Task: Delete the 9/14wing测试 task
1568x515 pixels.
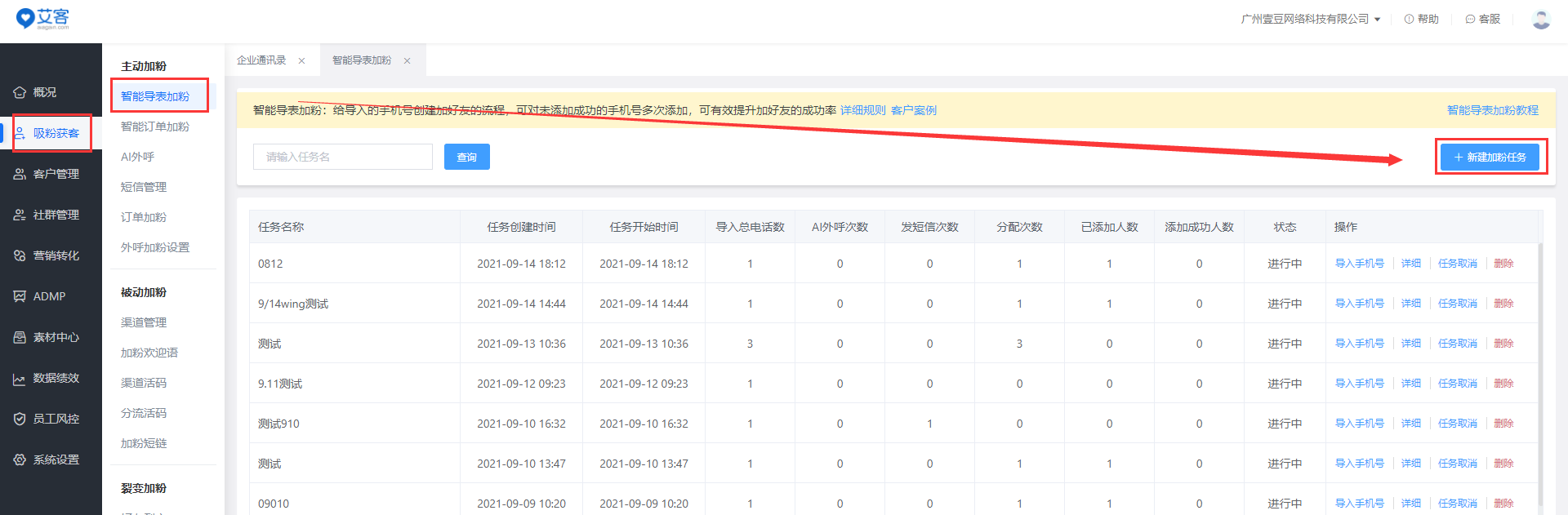Action: coord(1503,304)
